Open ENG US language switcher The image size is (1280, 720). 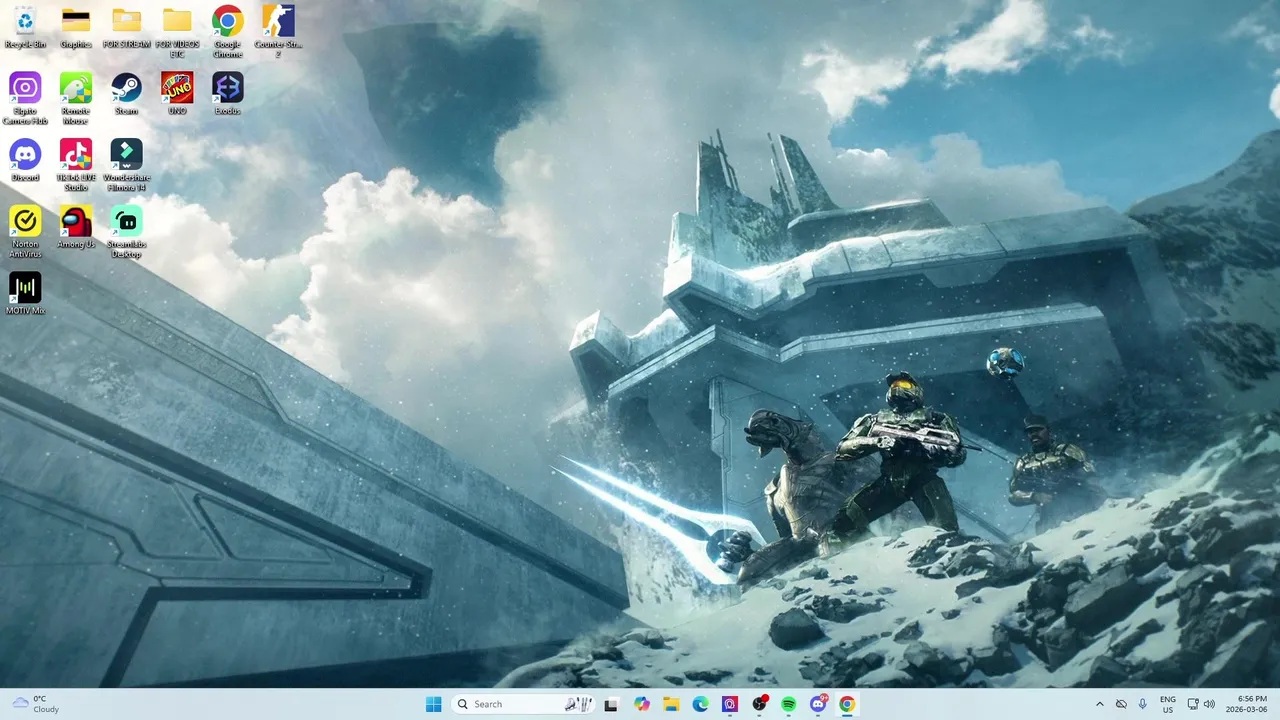point(1168,704)
